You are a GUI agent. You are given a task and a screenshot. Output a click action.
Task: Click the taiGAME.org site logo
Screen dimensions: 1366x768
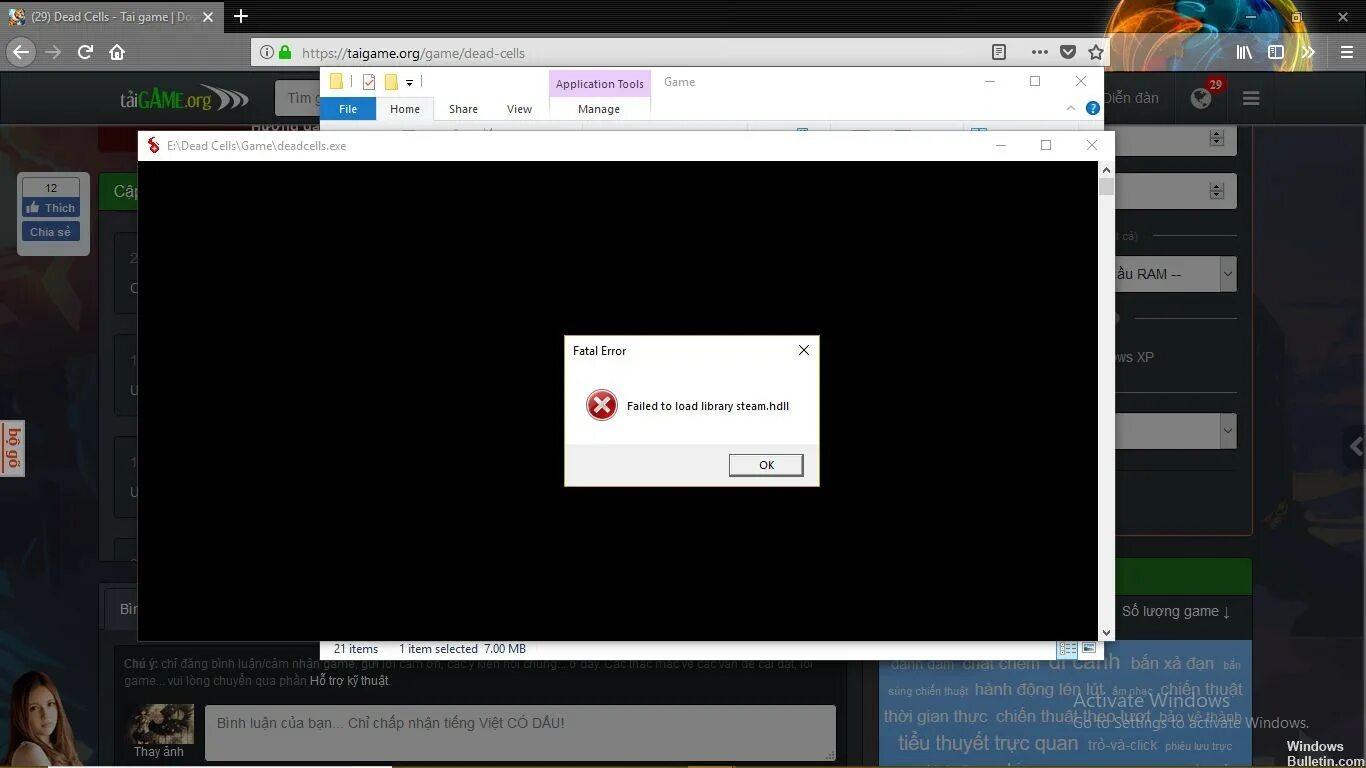(183, 98)
